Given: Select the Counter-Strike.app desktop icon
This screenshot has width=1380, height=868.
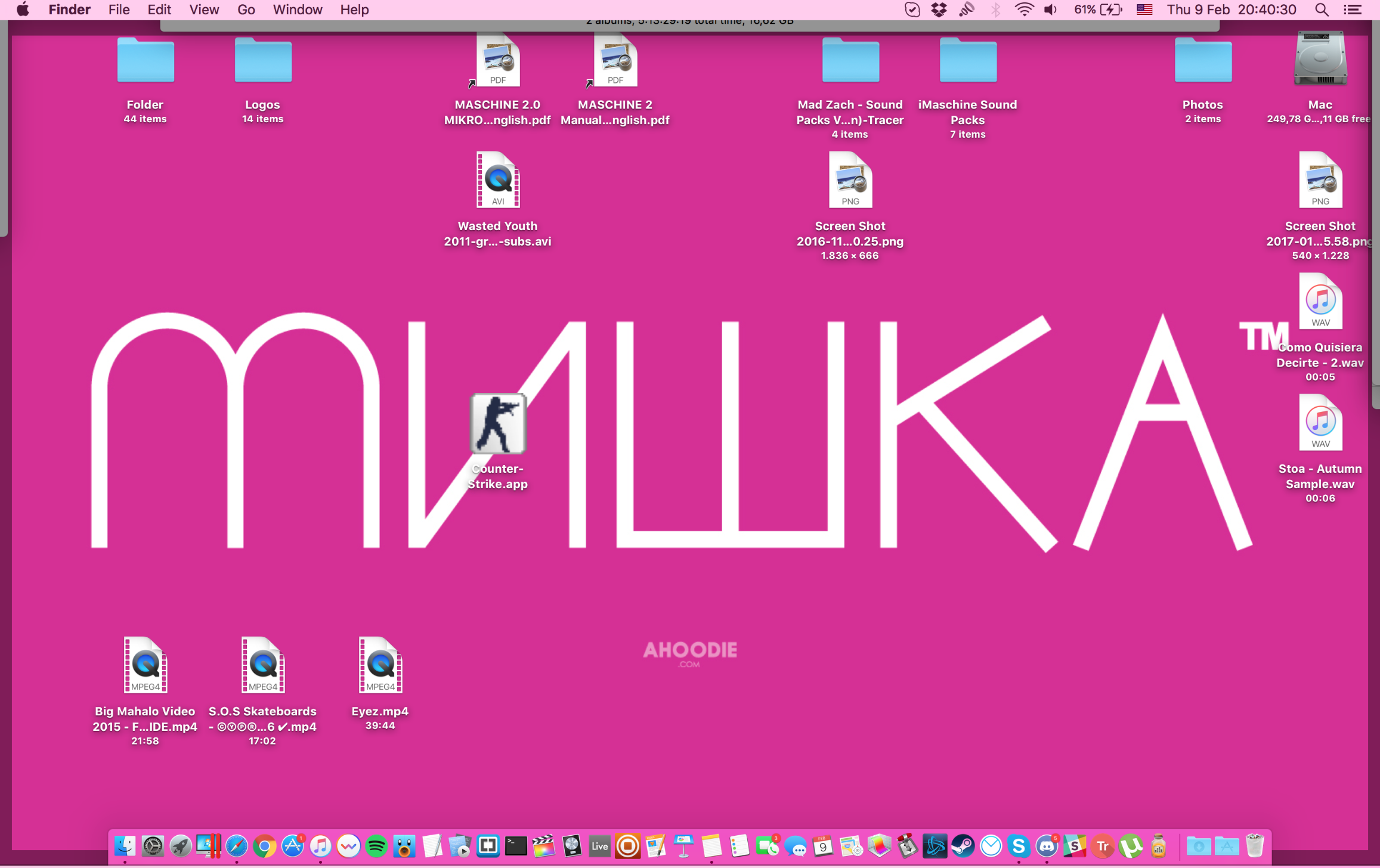Looking at the screenshot, I should click(497, 424).
